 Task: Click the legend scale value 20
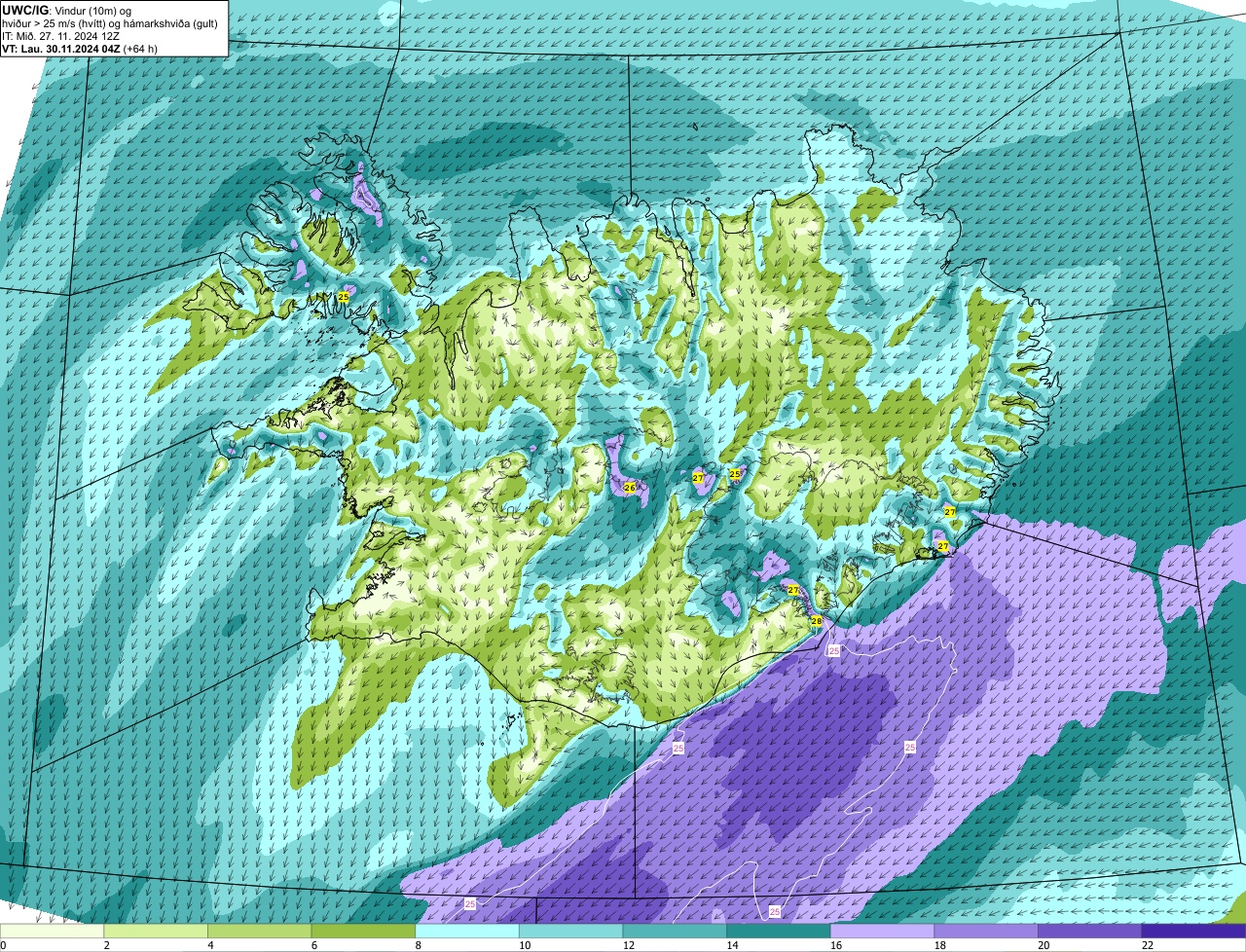pos(1044,945)
